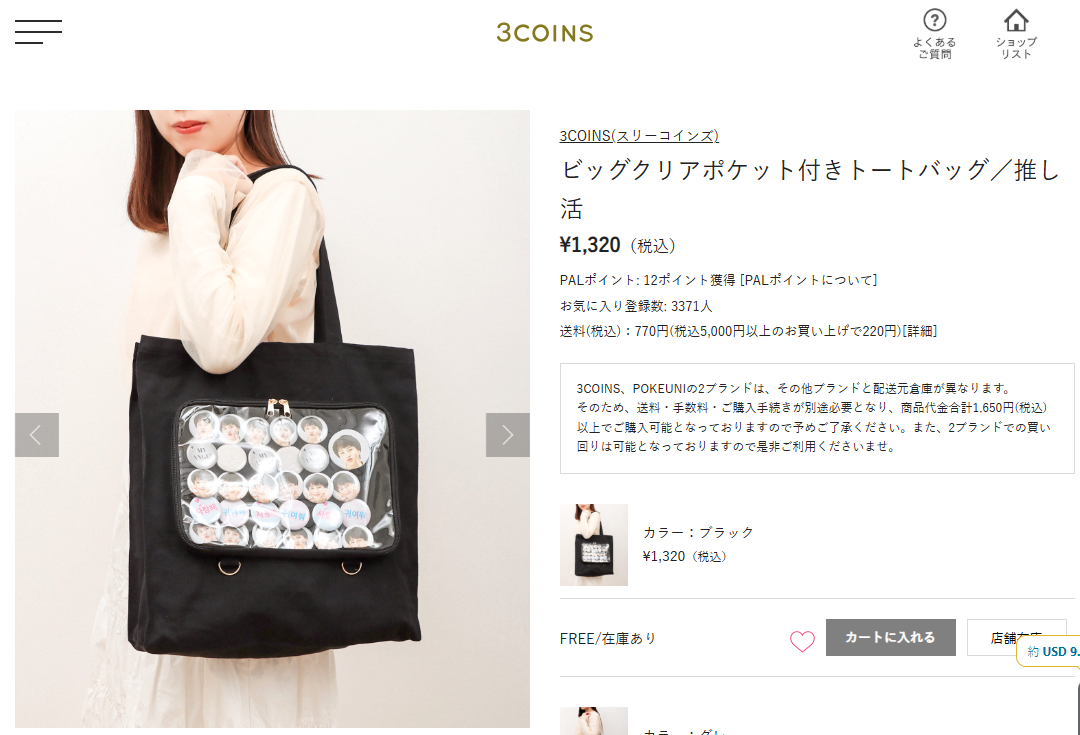Click the 3COINS logo
The height and width of the screenshot is (735, 1080).
pyautogui.click(x=545, y=33)
